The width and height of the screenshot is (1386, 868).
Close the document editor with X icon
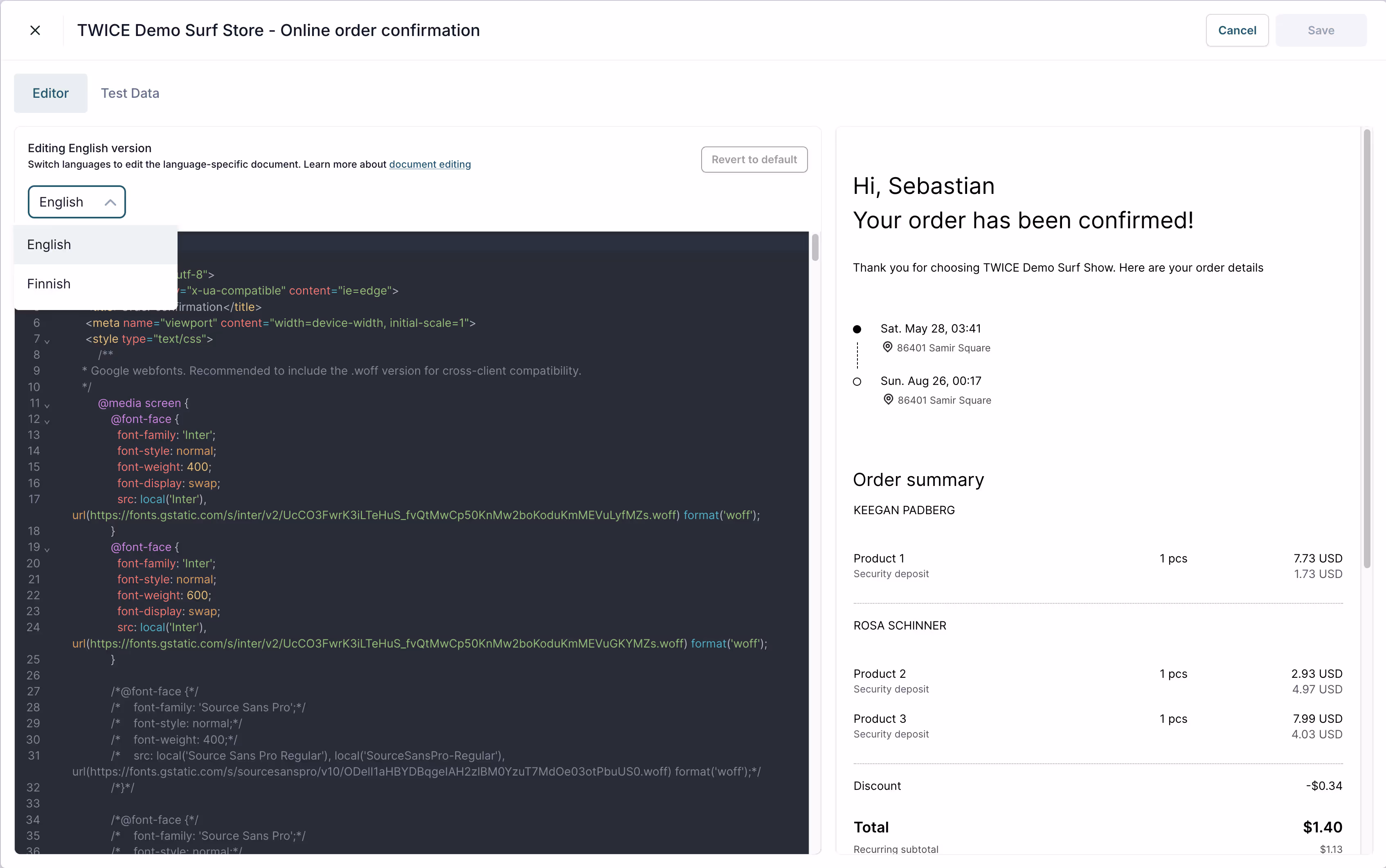tap(35, 30)
